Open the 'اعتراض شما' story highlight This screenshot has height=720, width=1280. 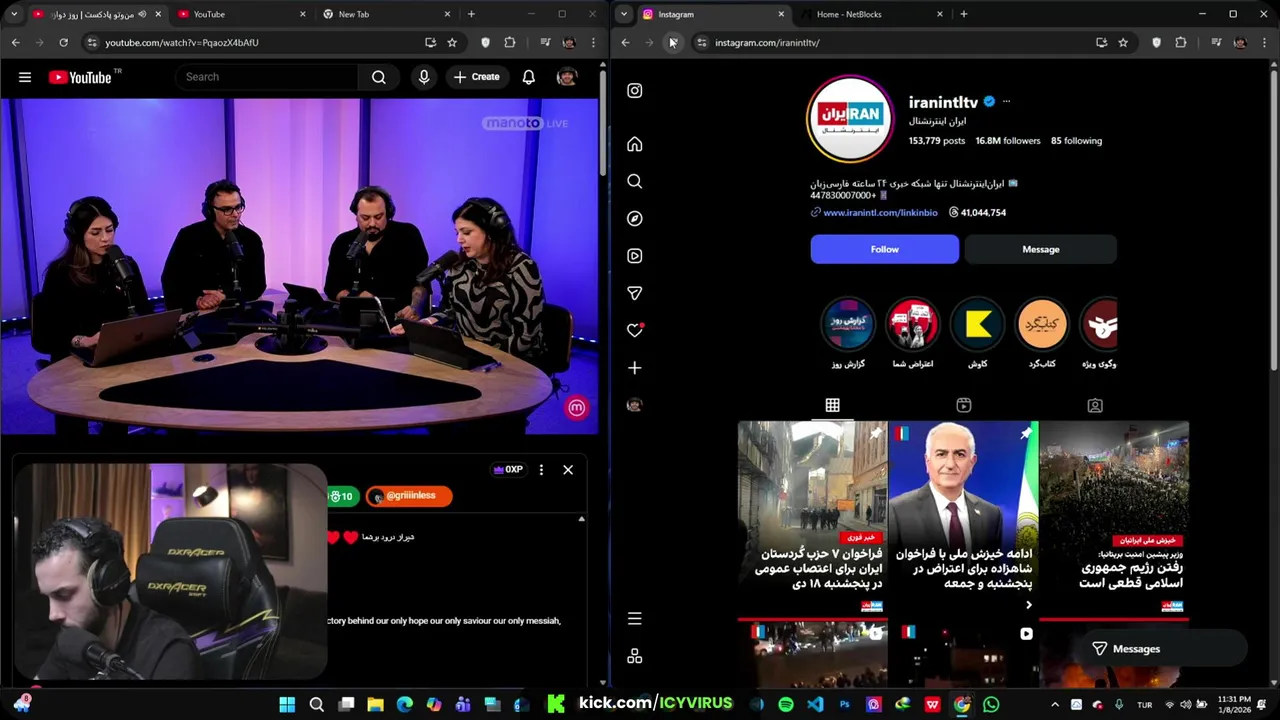coord(912,324)
